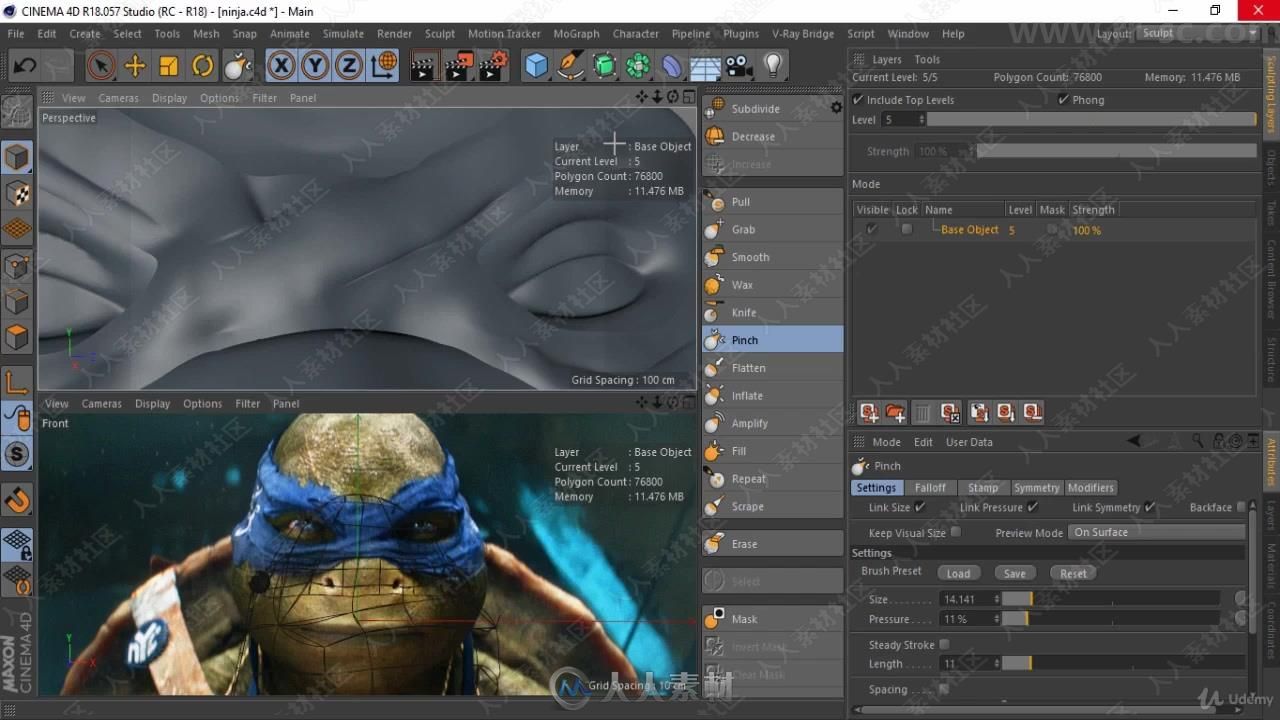Click the Load brush preset button
The height and width of the screenshot is (720, 1280).
pos(958,573)
